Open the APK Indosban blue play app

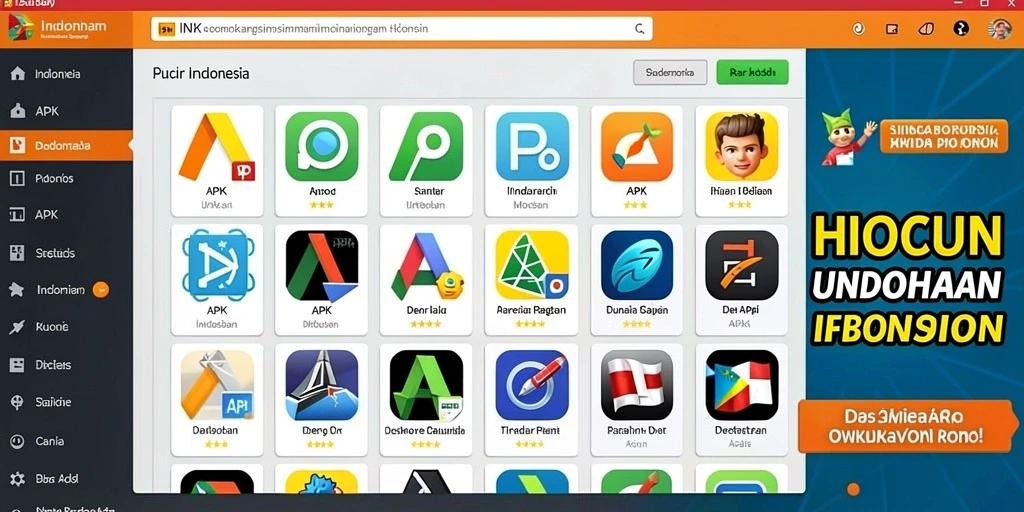click(x=217, y=280)
